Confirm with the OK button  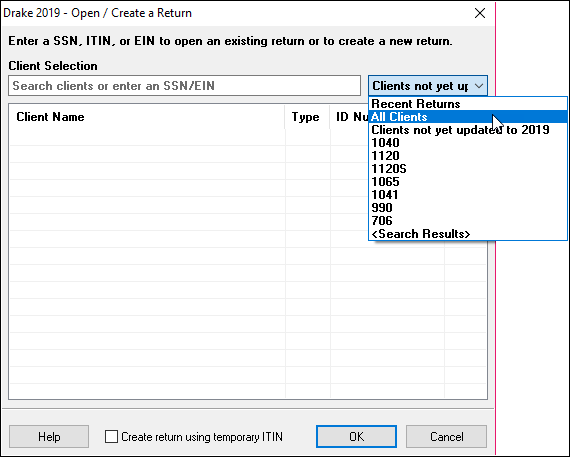tap(356, 436)
